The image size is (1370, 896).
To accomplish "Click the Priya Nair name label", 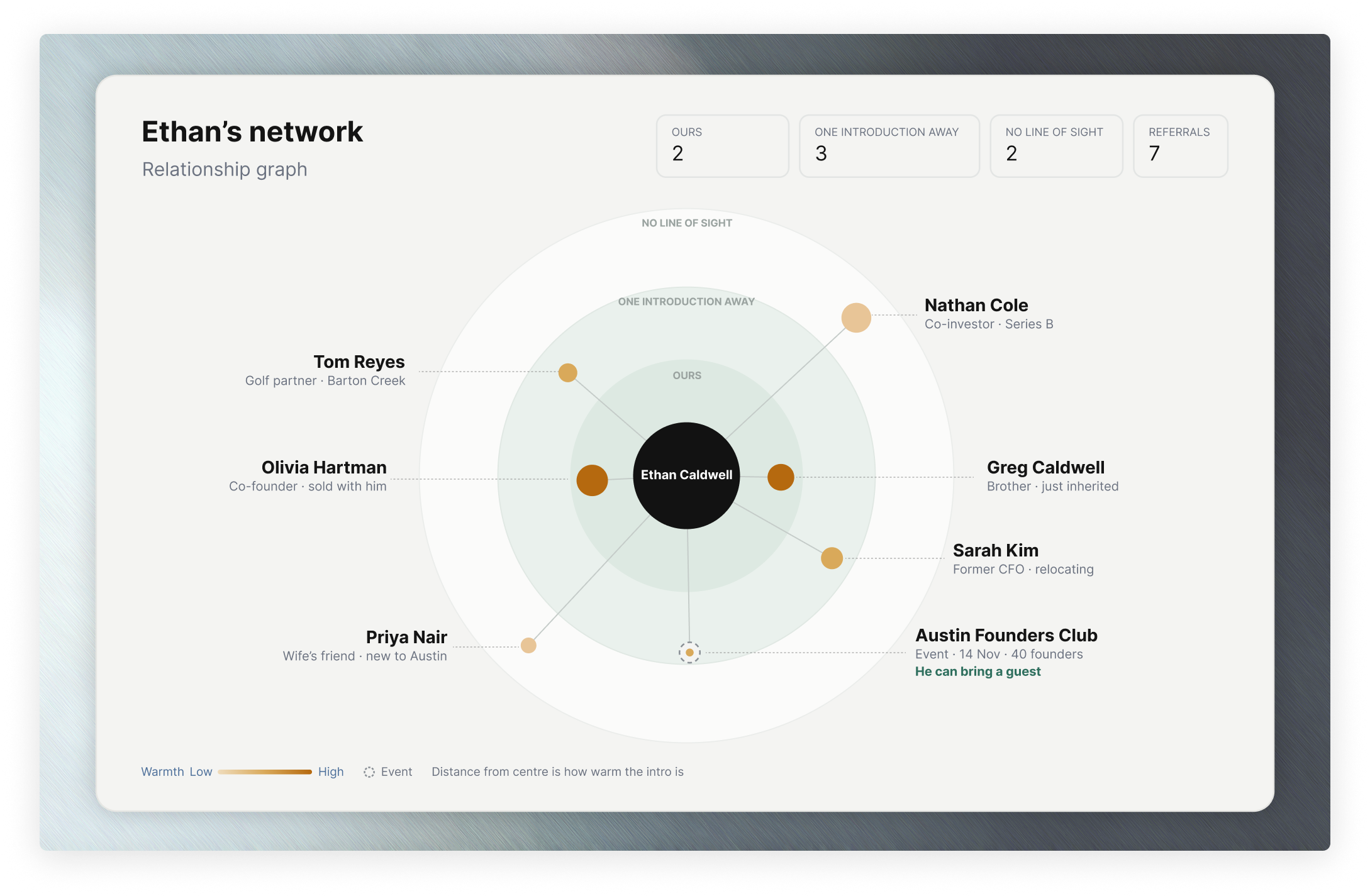I will 406,638.
